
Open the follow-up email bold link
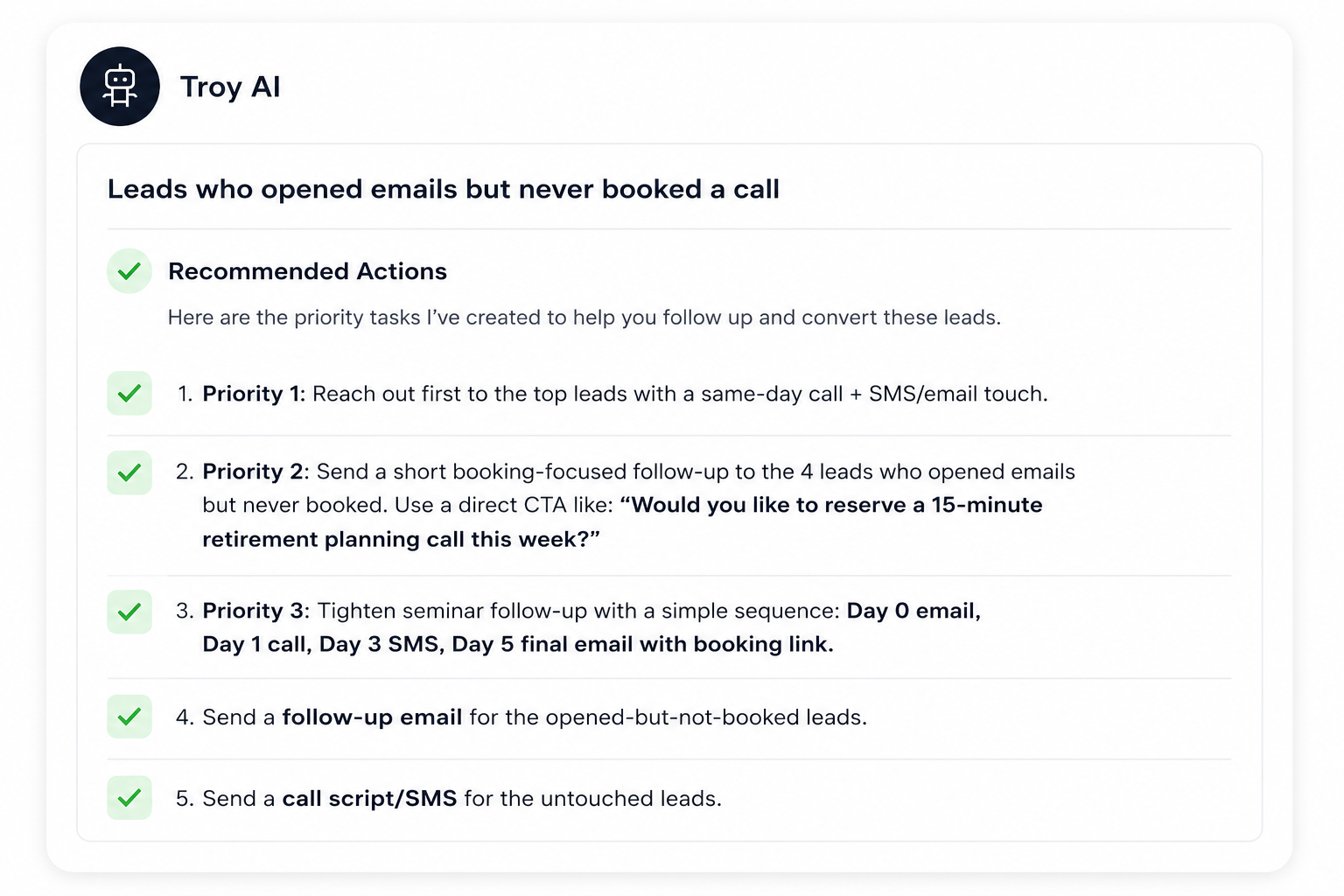[372, 717]
